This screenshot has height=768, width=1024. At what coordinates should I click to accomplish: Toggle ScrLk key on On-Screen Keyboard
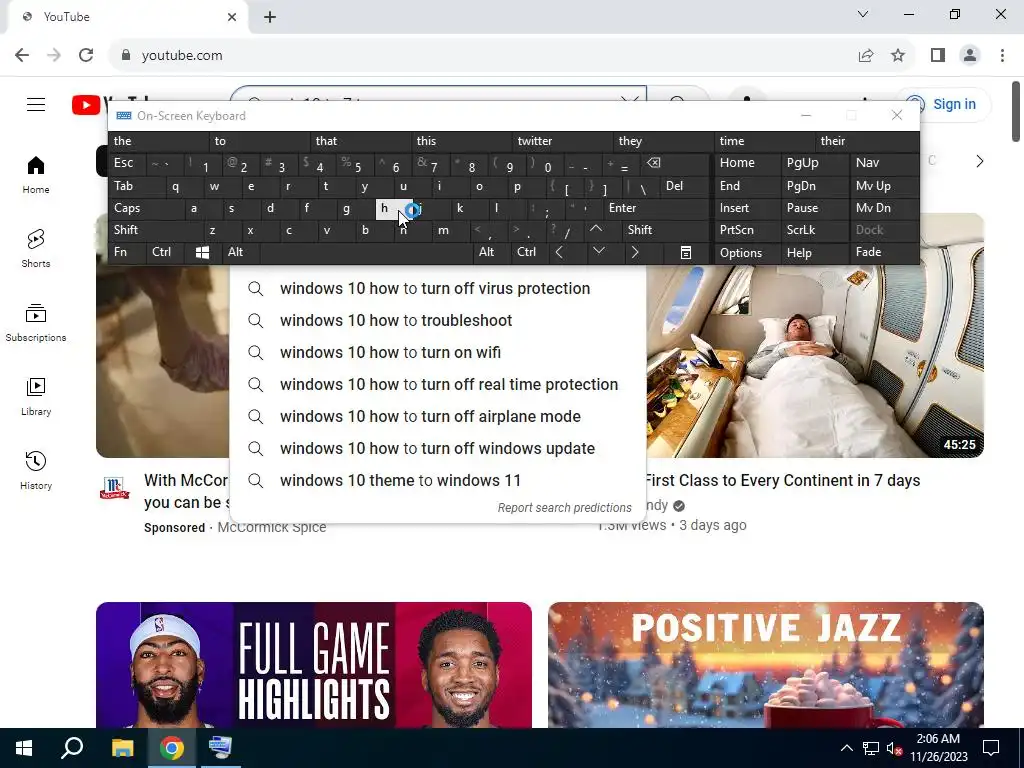pyautogui.click(x=814, y=230)
